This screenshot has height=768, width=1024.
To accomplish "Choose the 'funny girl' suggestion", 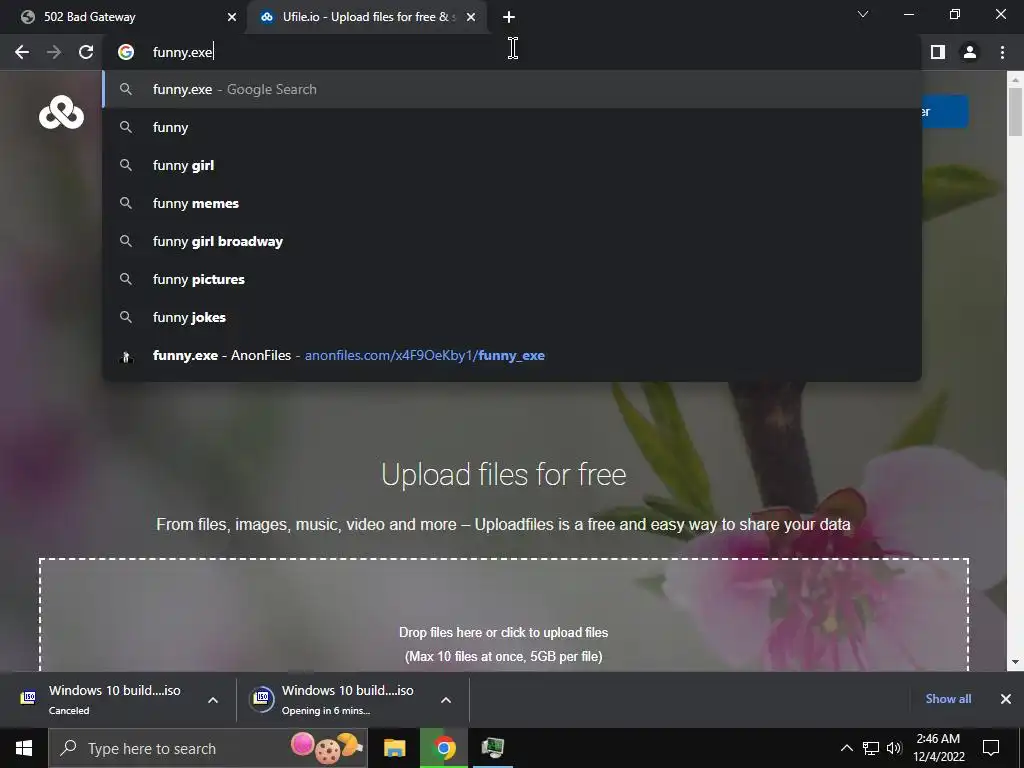I will [513, 165].
